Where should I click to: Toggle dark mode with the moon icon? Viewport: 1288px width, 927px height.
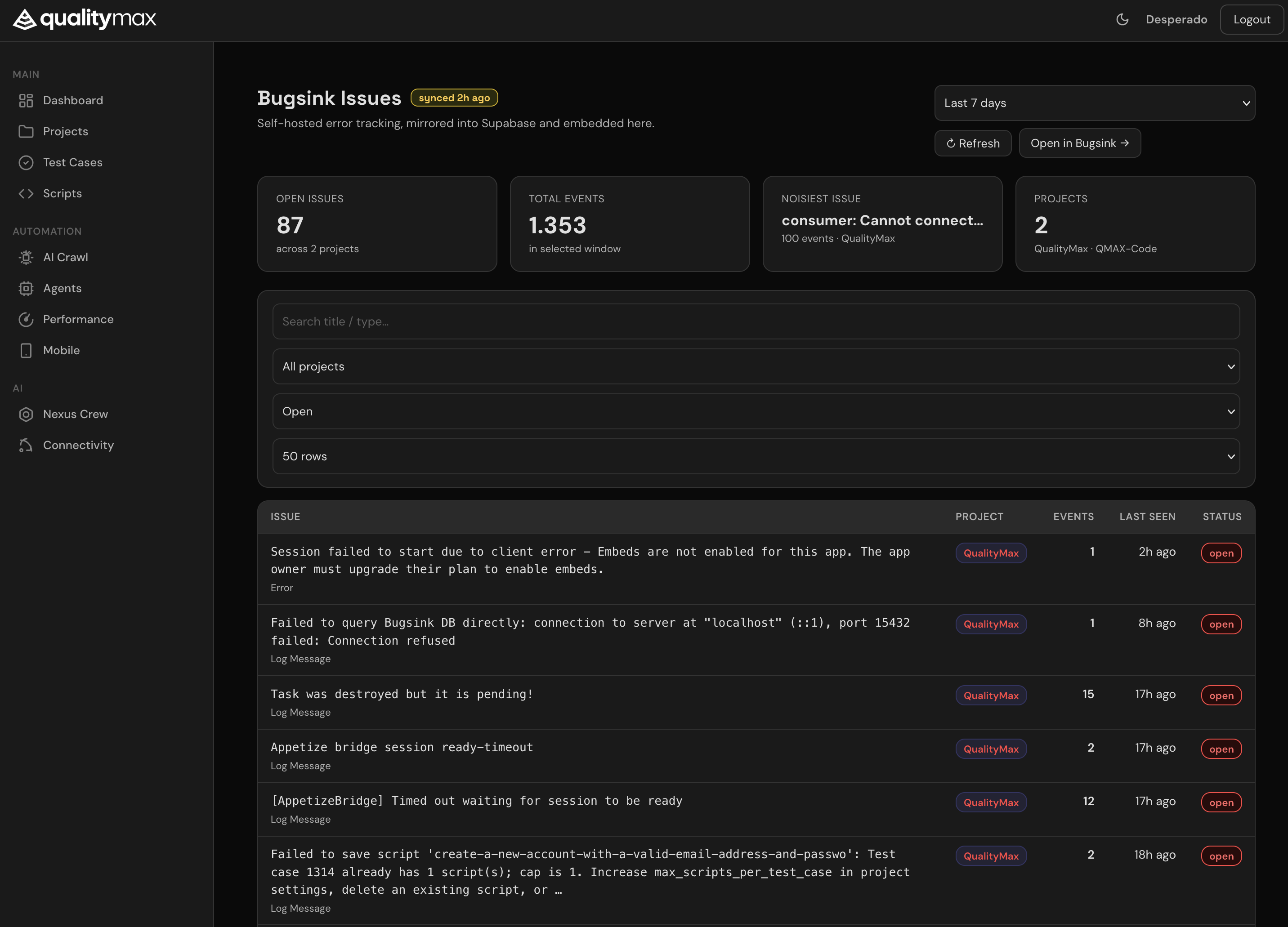(1122, 19)
